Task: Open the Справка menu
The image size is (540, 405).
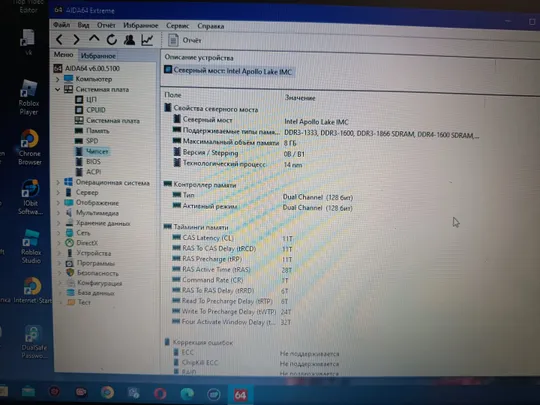Action: [211, 26]
